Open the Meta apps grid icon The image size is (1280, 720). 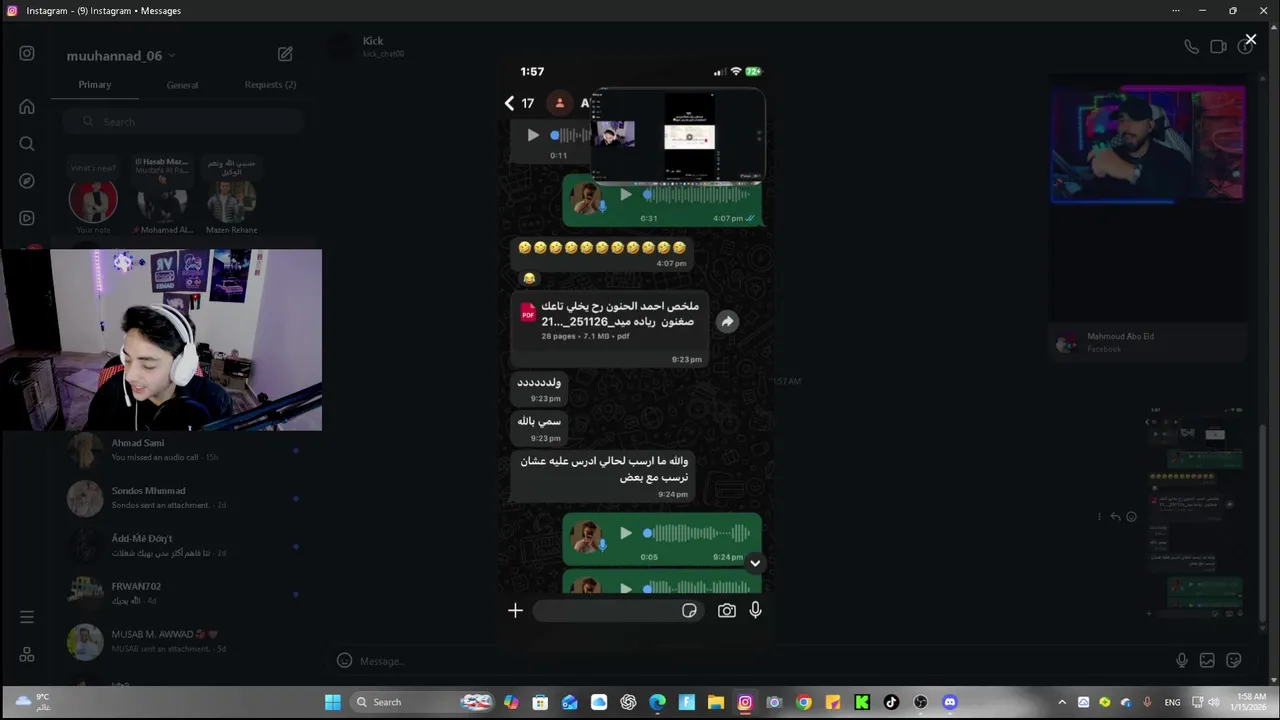coord(27,654)
